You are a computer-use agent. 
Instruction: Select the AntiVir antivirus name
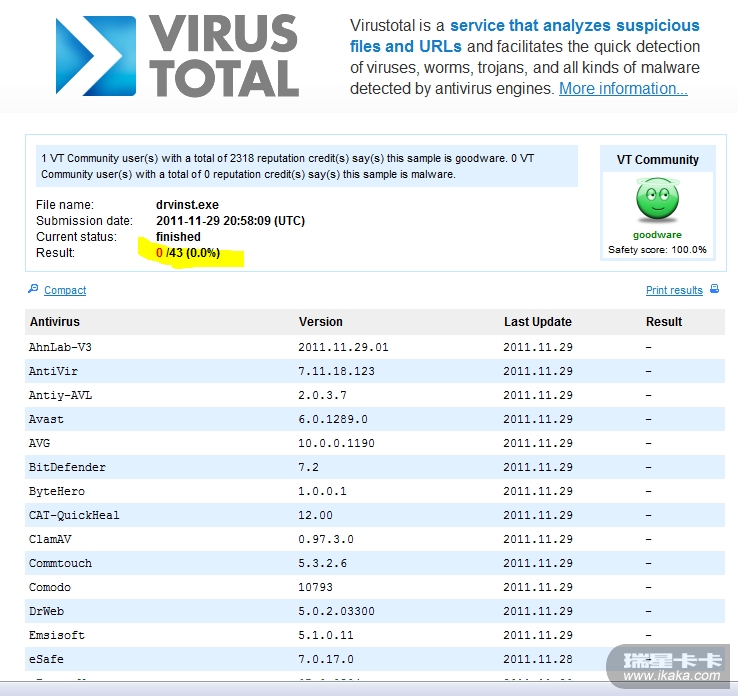[x=53, y=371]
